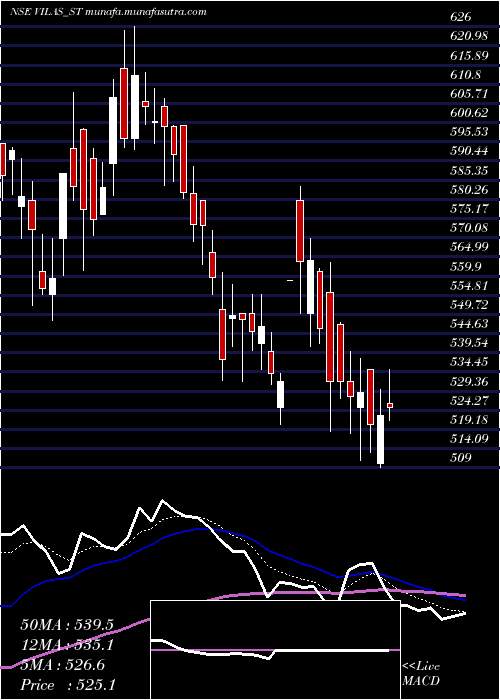Click the 554.81 price level

pyautogui.click(x=469, y=286)
